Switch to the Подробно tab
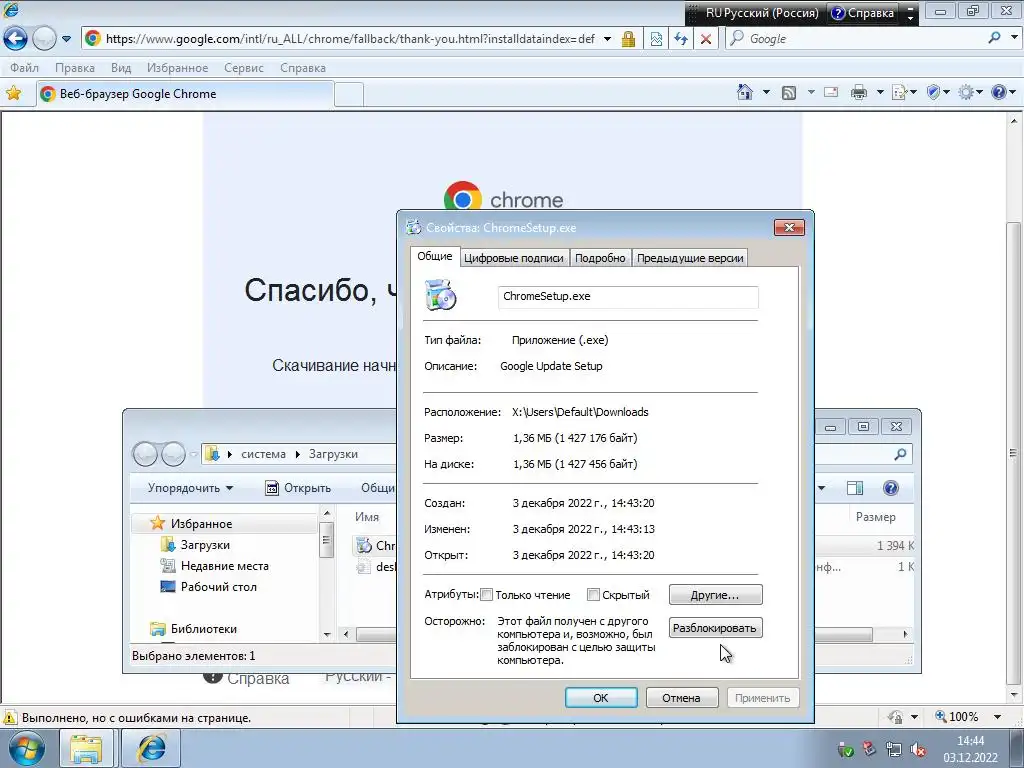This screenshot has width=1024, height=768. coord(600,258)
